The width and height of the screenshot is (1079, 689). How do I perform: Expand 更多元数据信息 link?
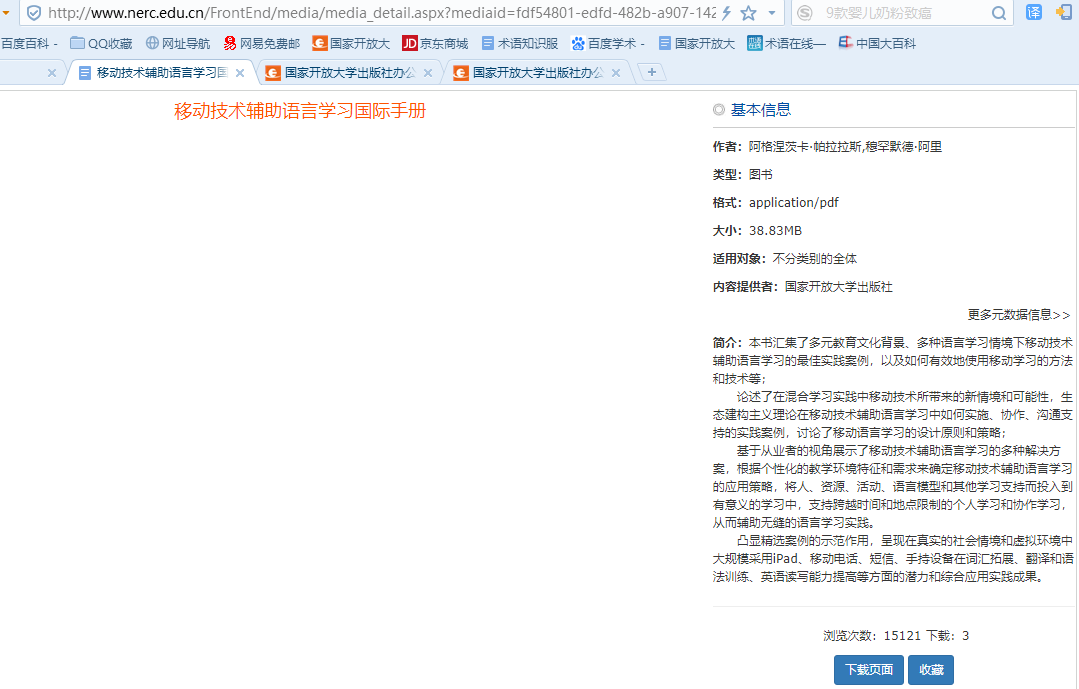(x=1018, y=315)
